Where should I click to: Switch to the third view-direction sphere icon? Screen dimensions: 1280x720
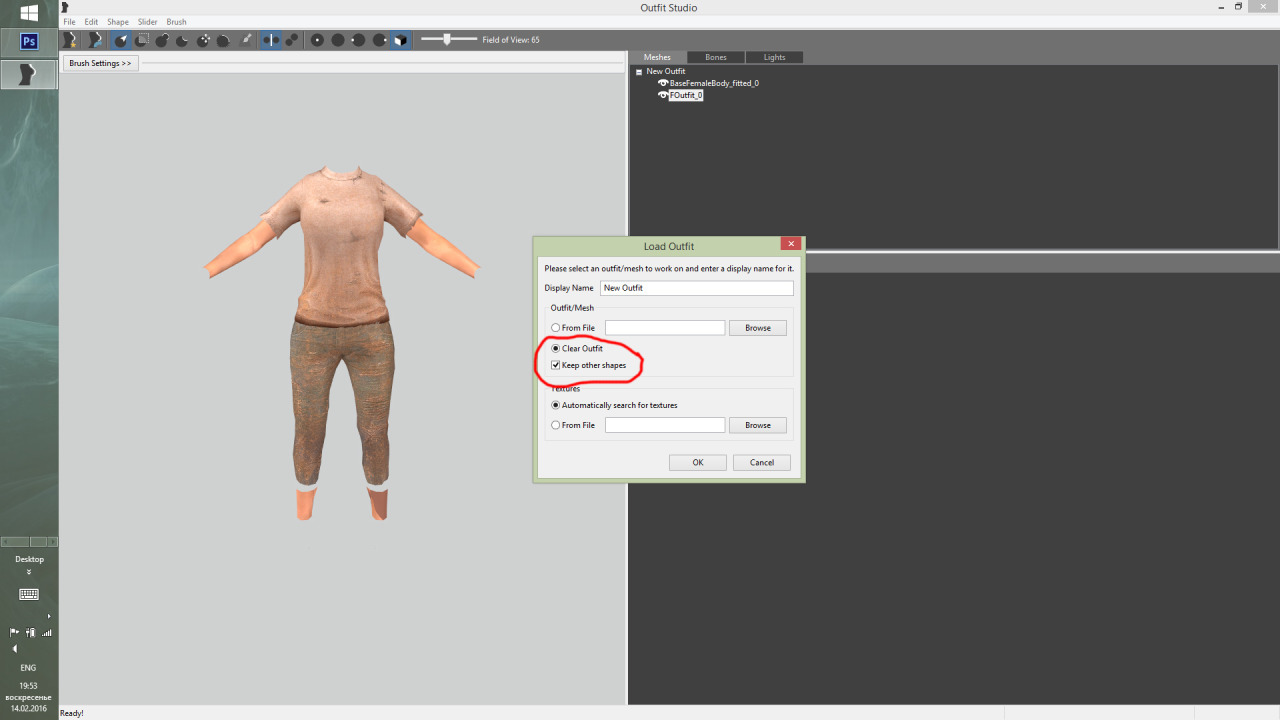click(x=358, y=40)
